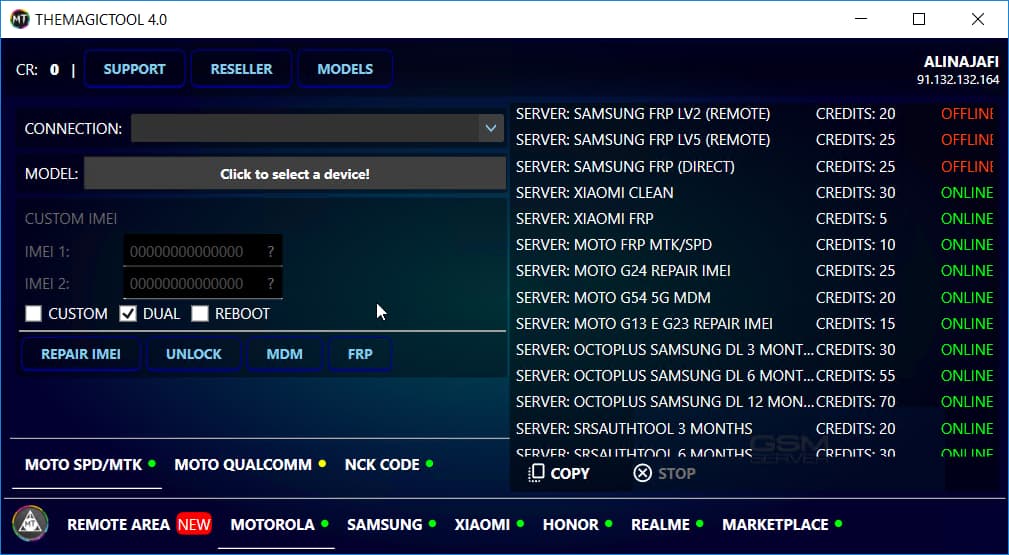
Task: Click the question mark beside IMEI 1
Action: [x=270, y=252]
